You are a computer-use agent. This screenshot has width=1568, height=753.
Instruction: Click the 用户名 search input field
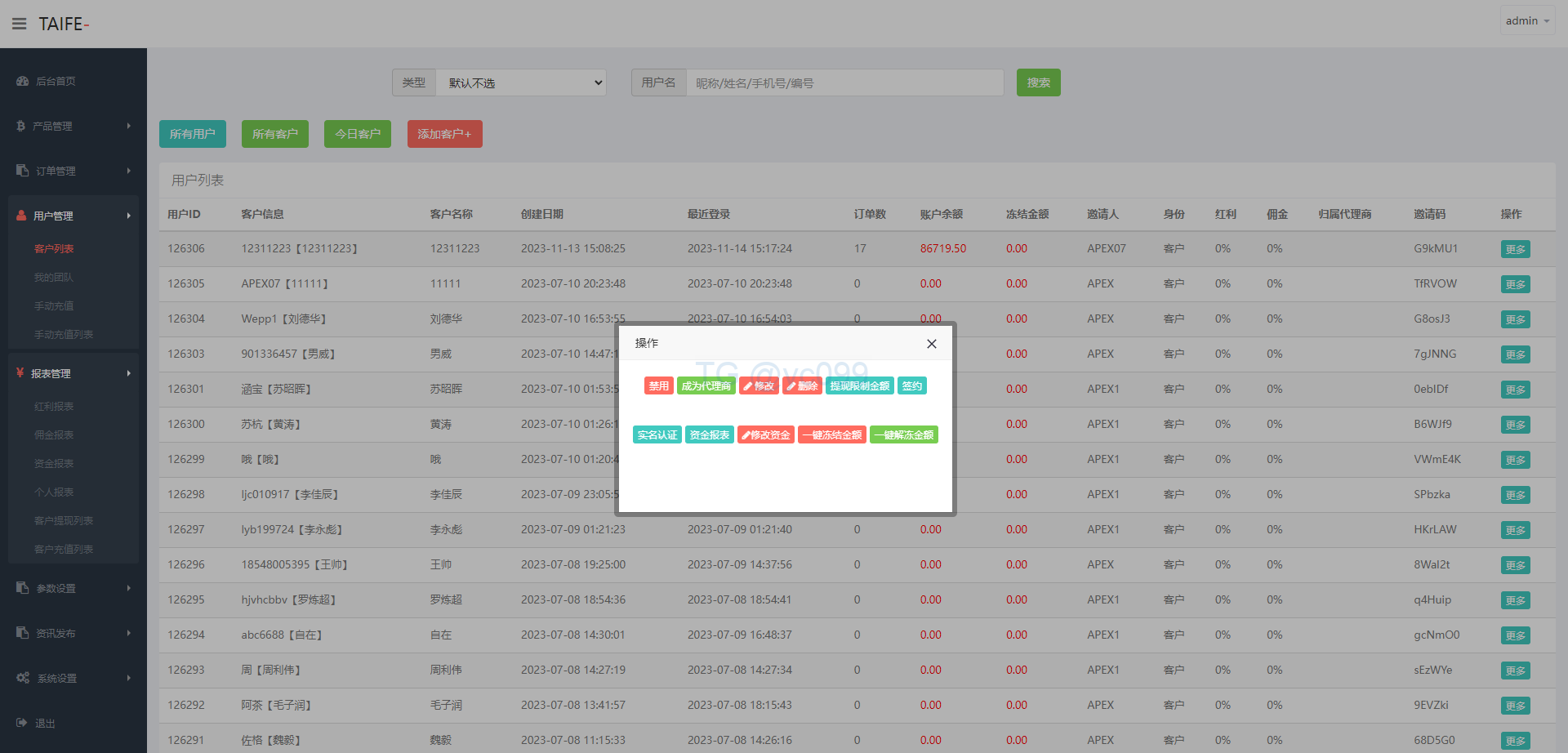pyautogui.click(x=844, y=82)
